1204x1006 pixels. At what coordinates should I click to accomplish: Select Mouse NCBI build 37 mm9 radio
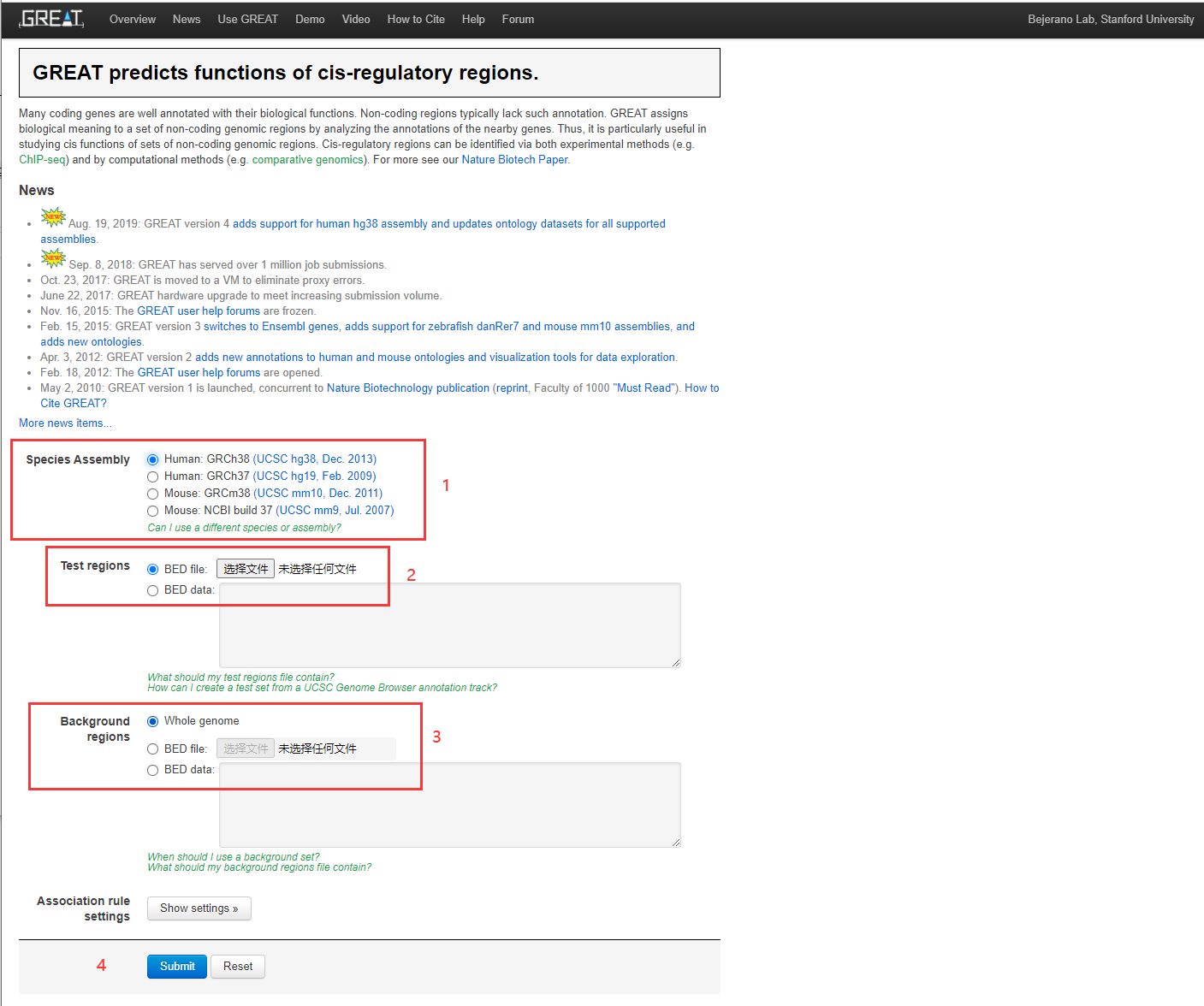pos(152,511)
